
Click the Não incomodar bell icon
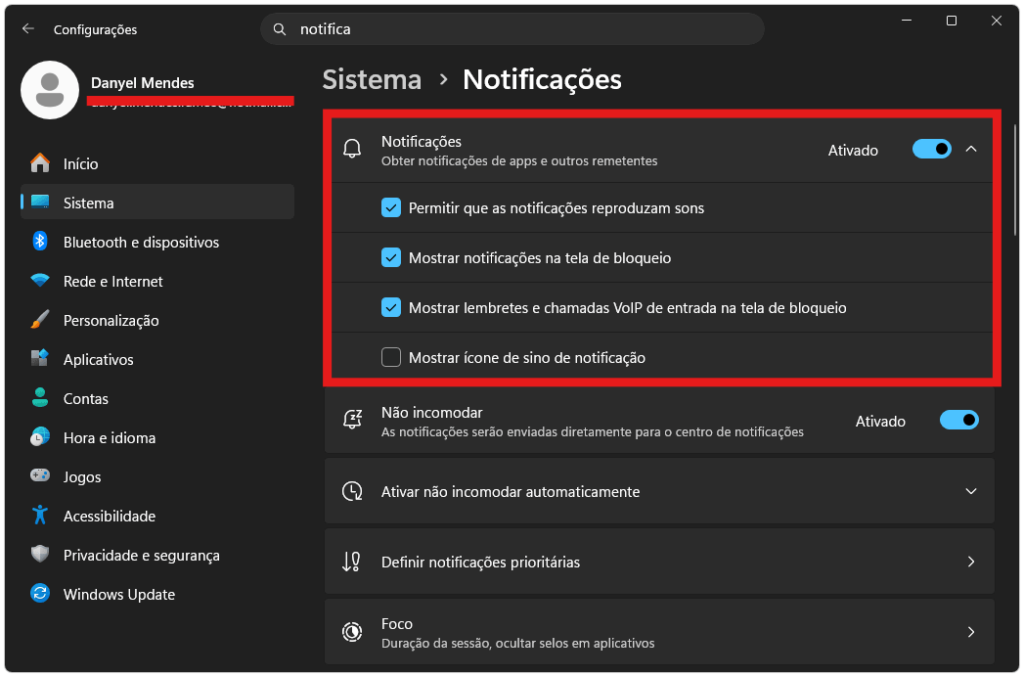click(353, 419)
